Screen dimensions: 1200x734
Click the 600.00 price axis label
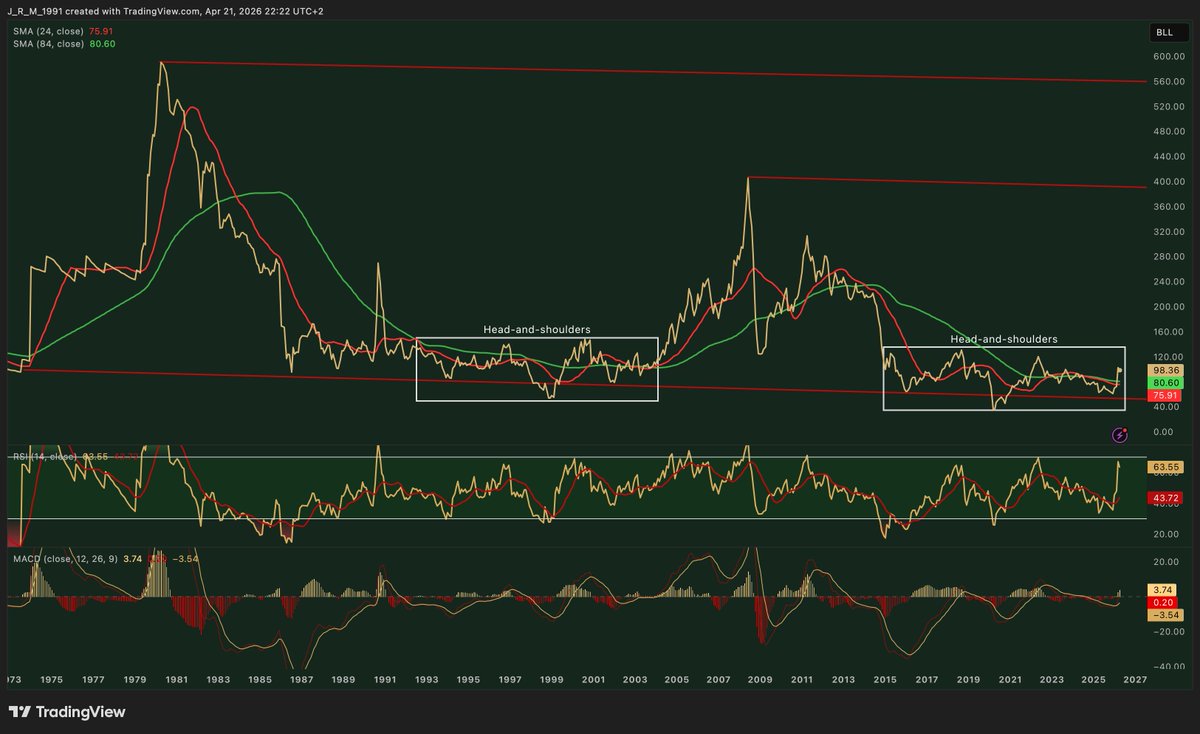(1169, 57)
